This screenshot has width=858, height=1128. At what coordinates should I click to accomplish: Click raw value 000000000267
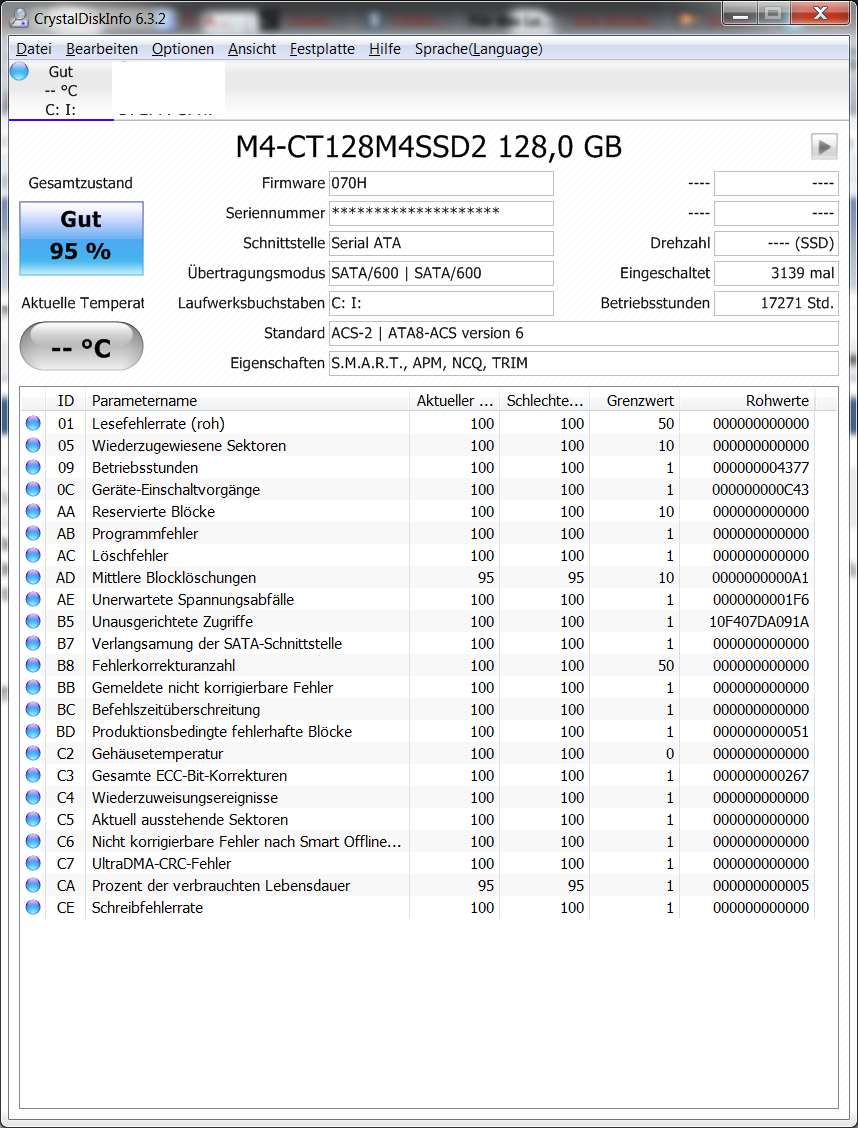[761, 776]
